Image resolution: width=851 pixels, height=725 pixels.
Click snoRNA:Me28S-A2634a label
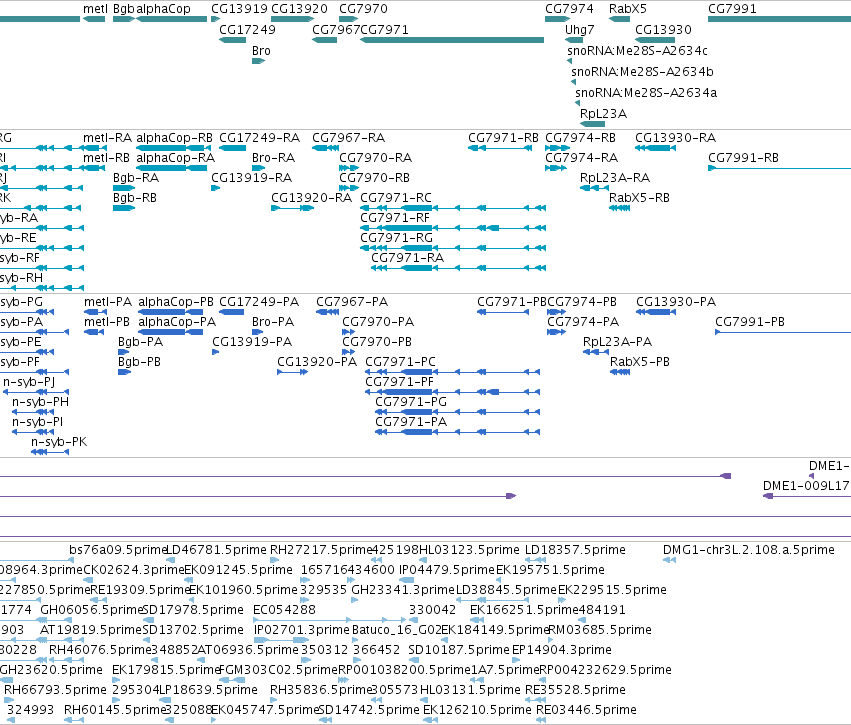point(646,93)
